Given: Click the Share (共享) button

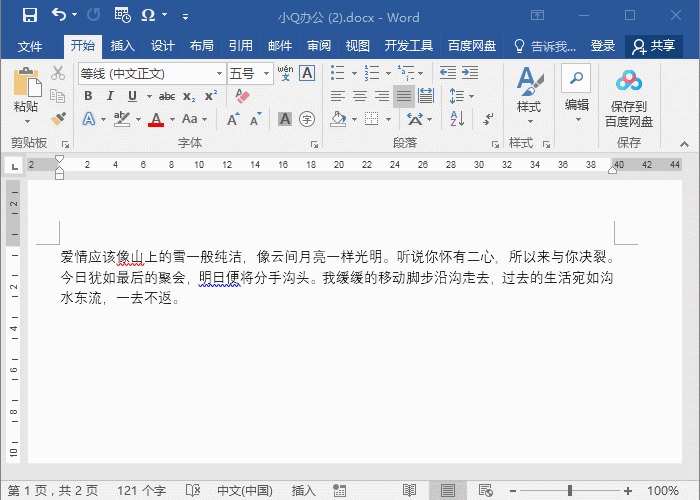Looking at the screenshot, I should pos(653,46).
